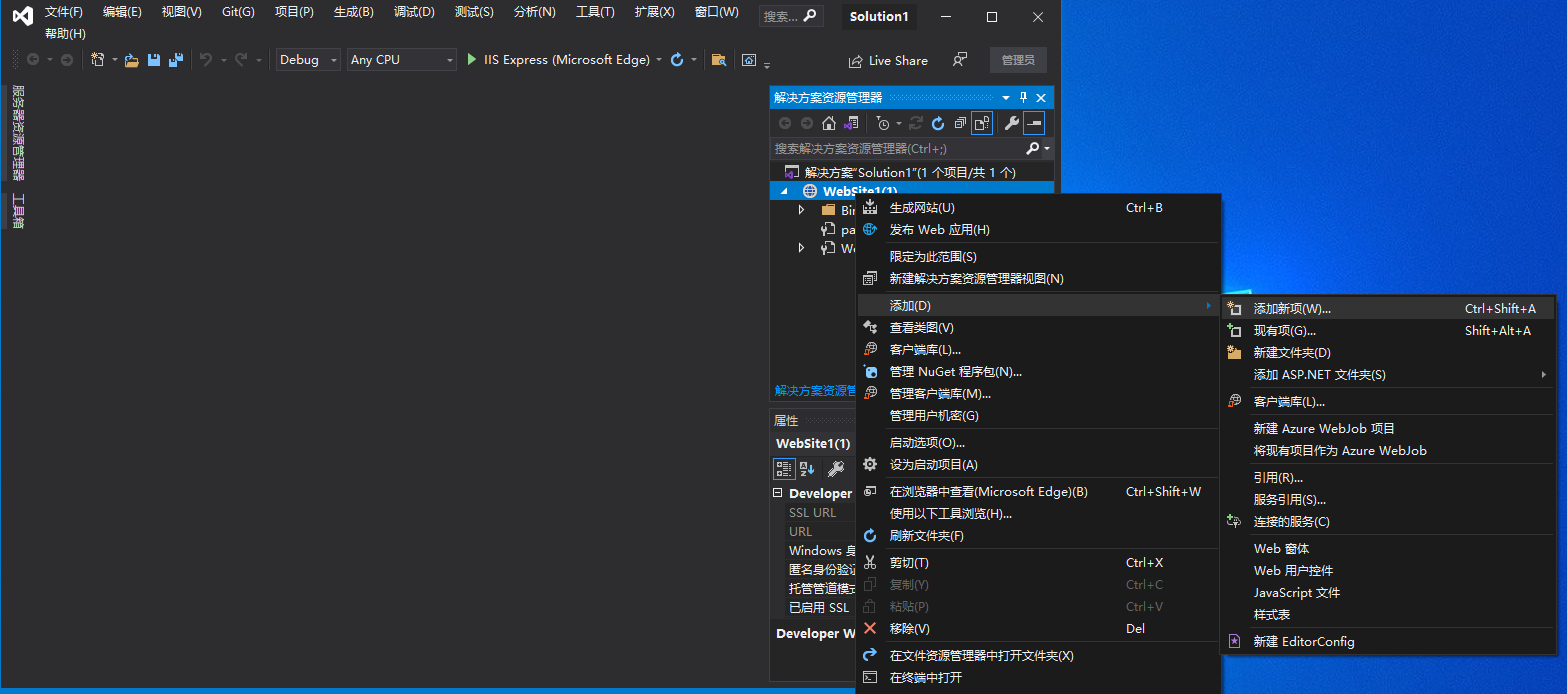Select 管理 NuGet 程序包(N)... menu entry
This screenshot has height=694, width=1567.
click(x=1039, y=372)
